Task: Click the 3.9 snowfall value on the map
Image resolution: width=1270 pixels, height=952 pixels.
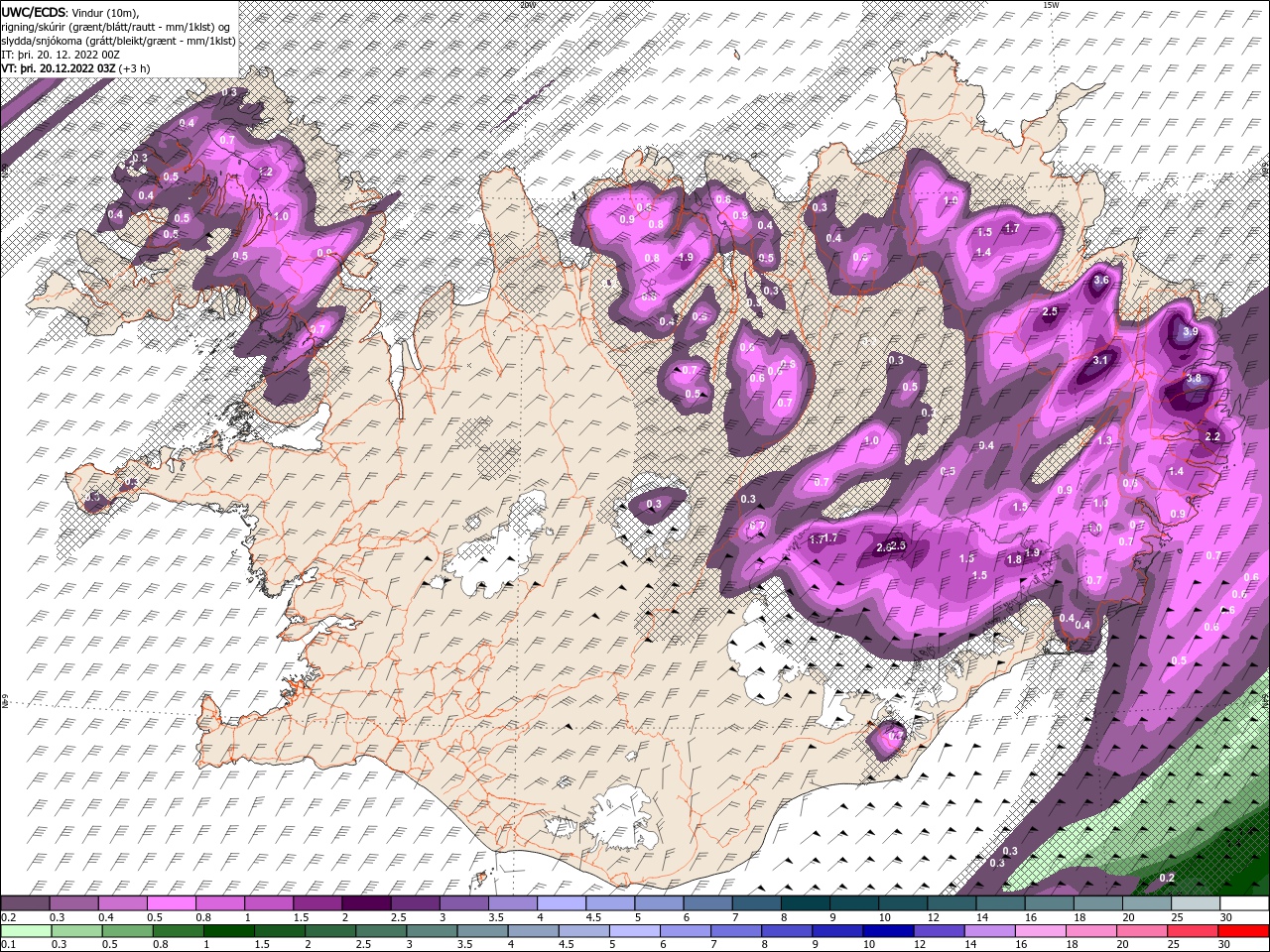Action: click(x=1191, y=331)
